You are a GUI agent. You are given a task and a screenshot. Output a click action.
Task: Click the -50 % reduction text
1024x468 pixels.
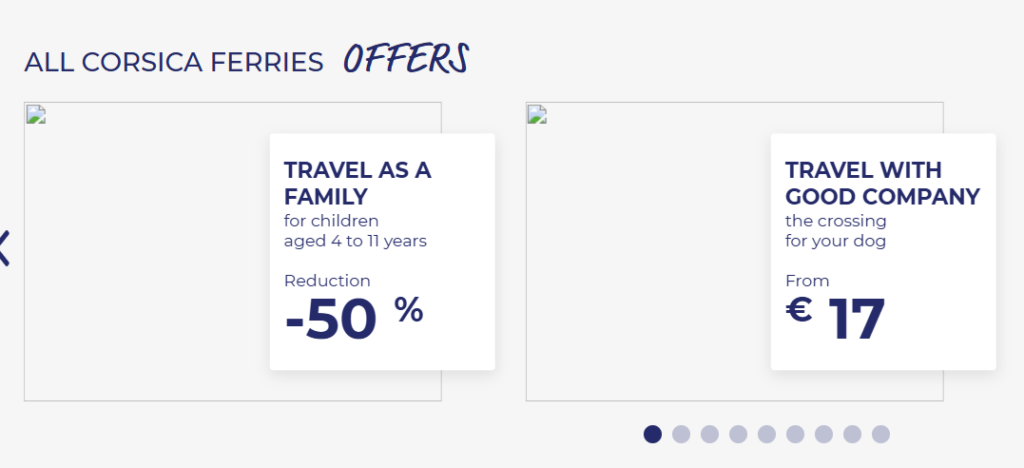click(x=354, y=318)
